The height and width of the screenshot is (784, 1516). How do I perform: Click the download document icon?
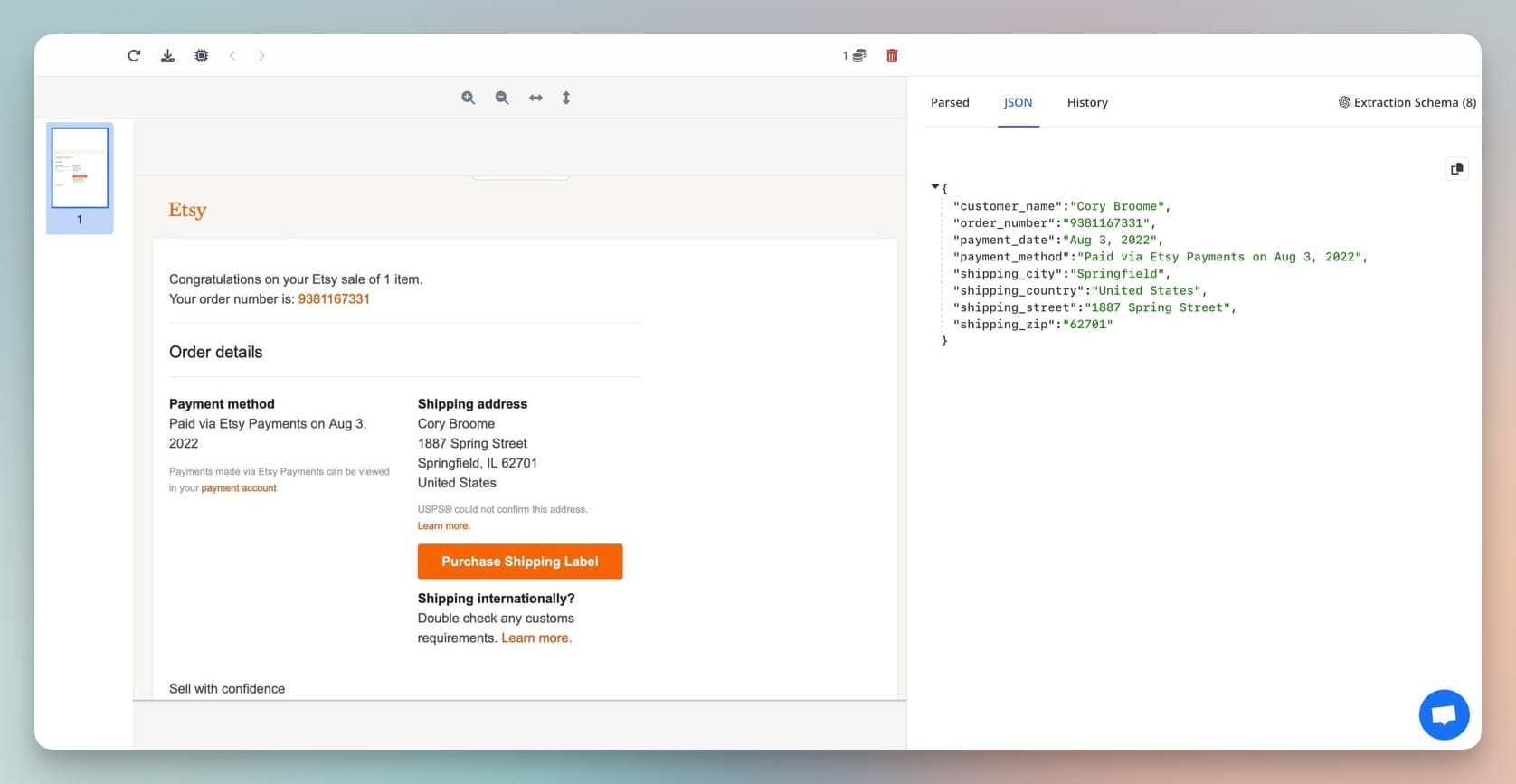tap(167, 56)
